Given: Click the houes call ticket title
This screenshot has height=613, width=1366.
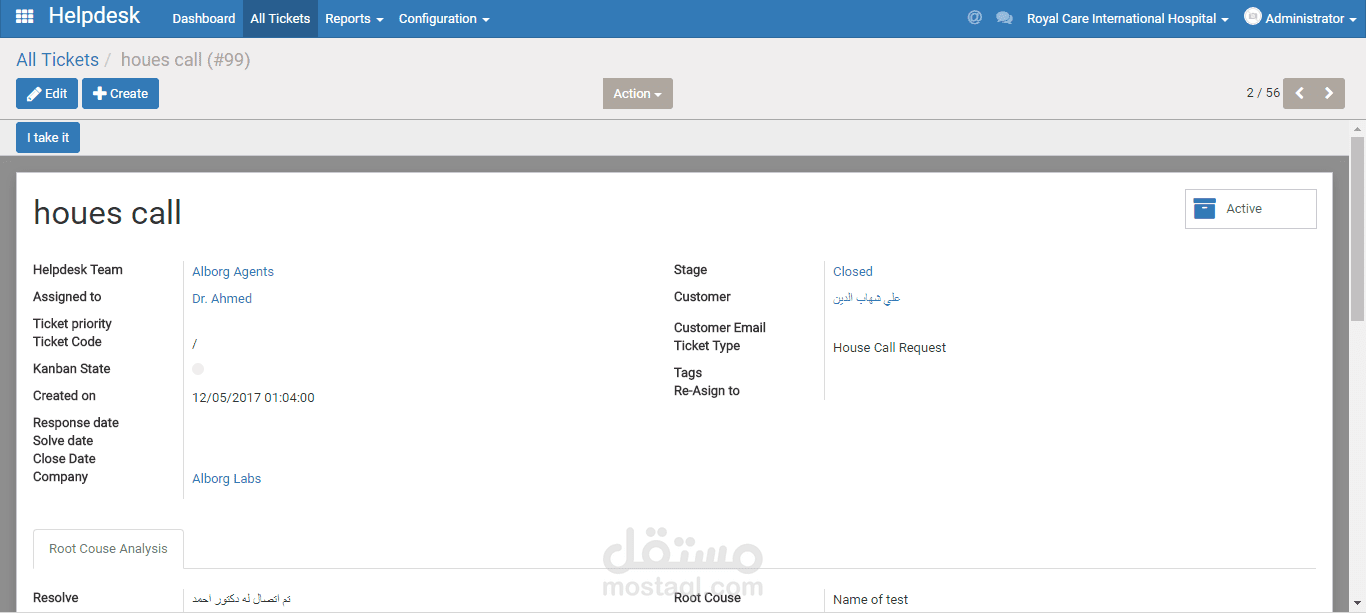Looking at the screenshot, I should pos(107,212).
